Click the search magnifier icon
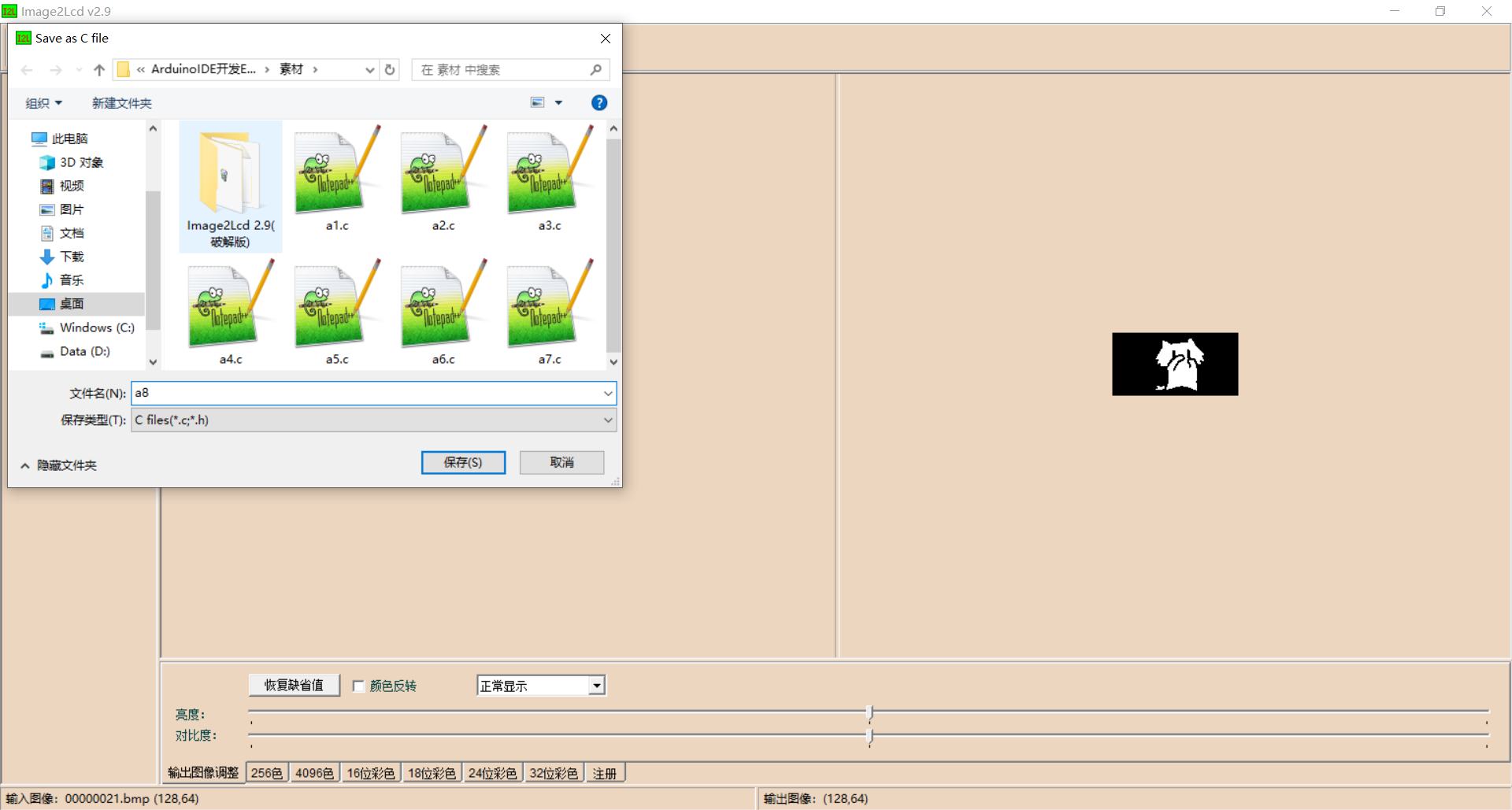Viewport: 1512px width, 810px height. [x=596, y=70]
